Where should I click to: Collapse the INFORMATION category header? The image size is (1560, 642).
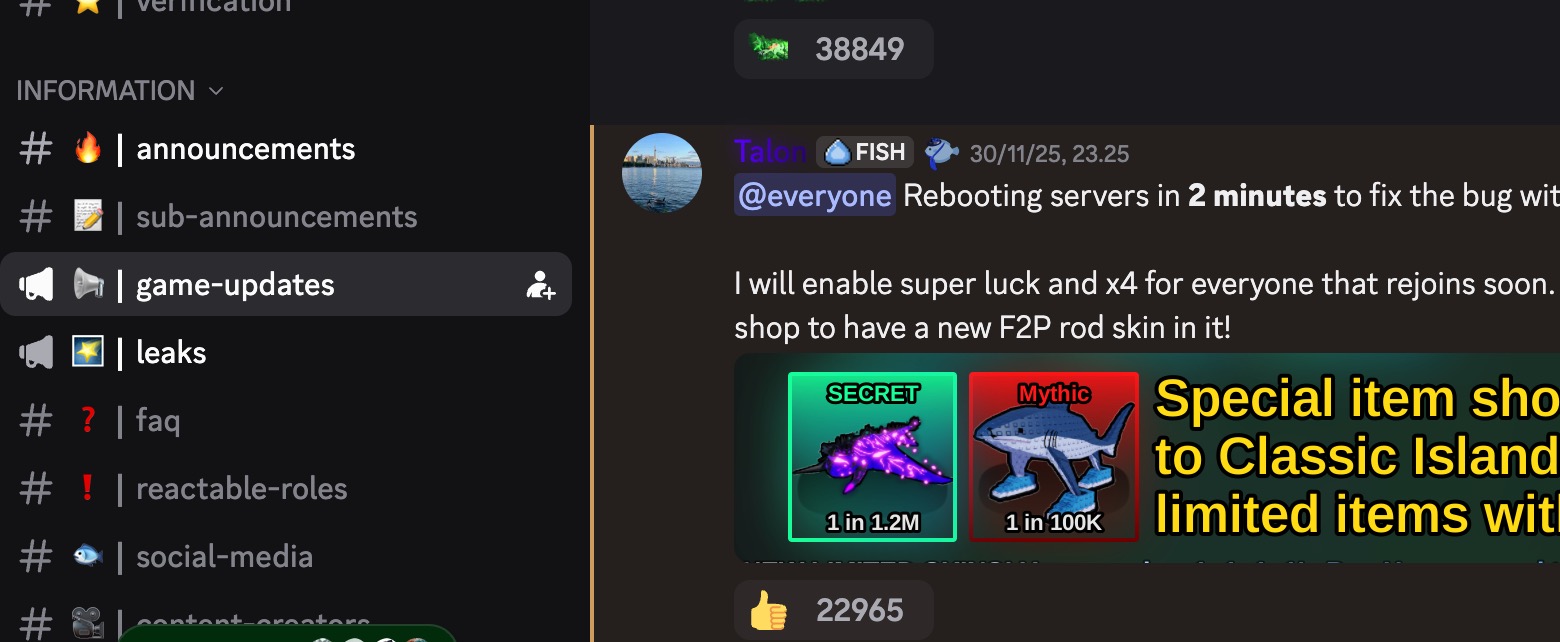pos(120,91)
